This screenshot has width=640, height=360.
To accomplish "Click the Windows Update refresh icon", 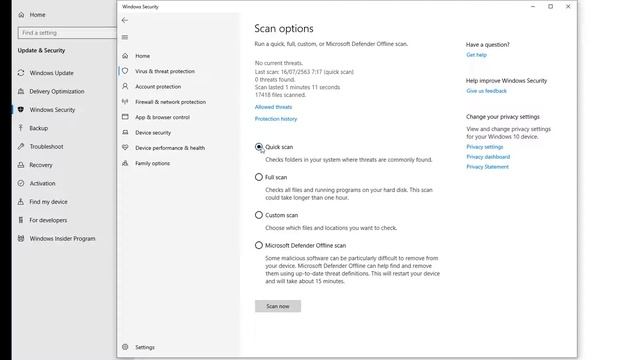I will point(21,73).
